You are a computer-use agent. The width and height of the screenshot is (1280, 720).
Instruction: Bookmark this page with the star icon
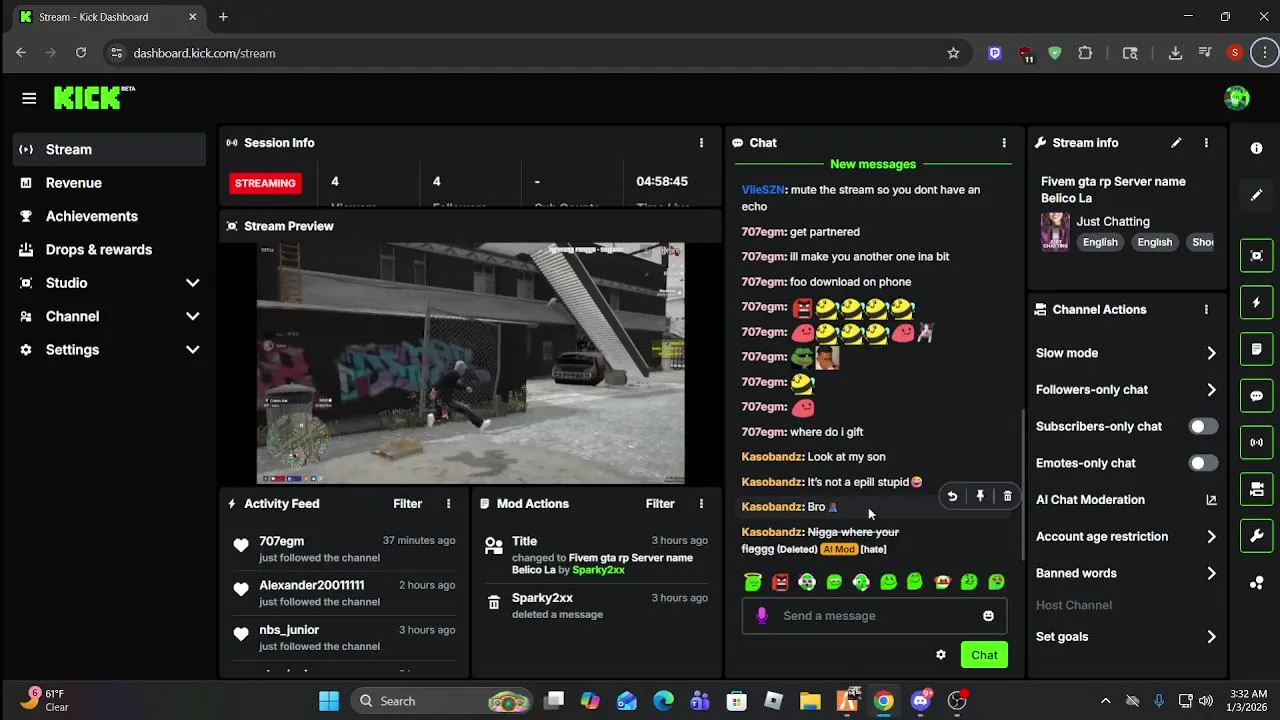point(953,53)
